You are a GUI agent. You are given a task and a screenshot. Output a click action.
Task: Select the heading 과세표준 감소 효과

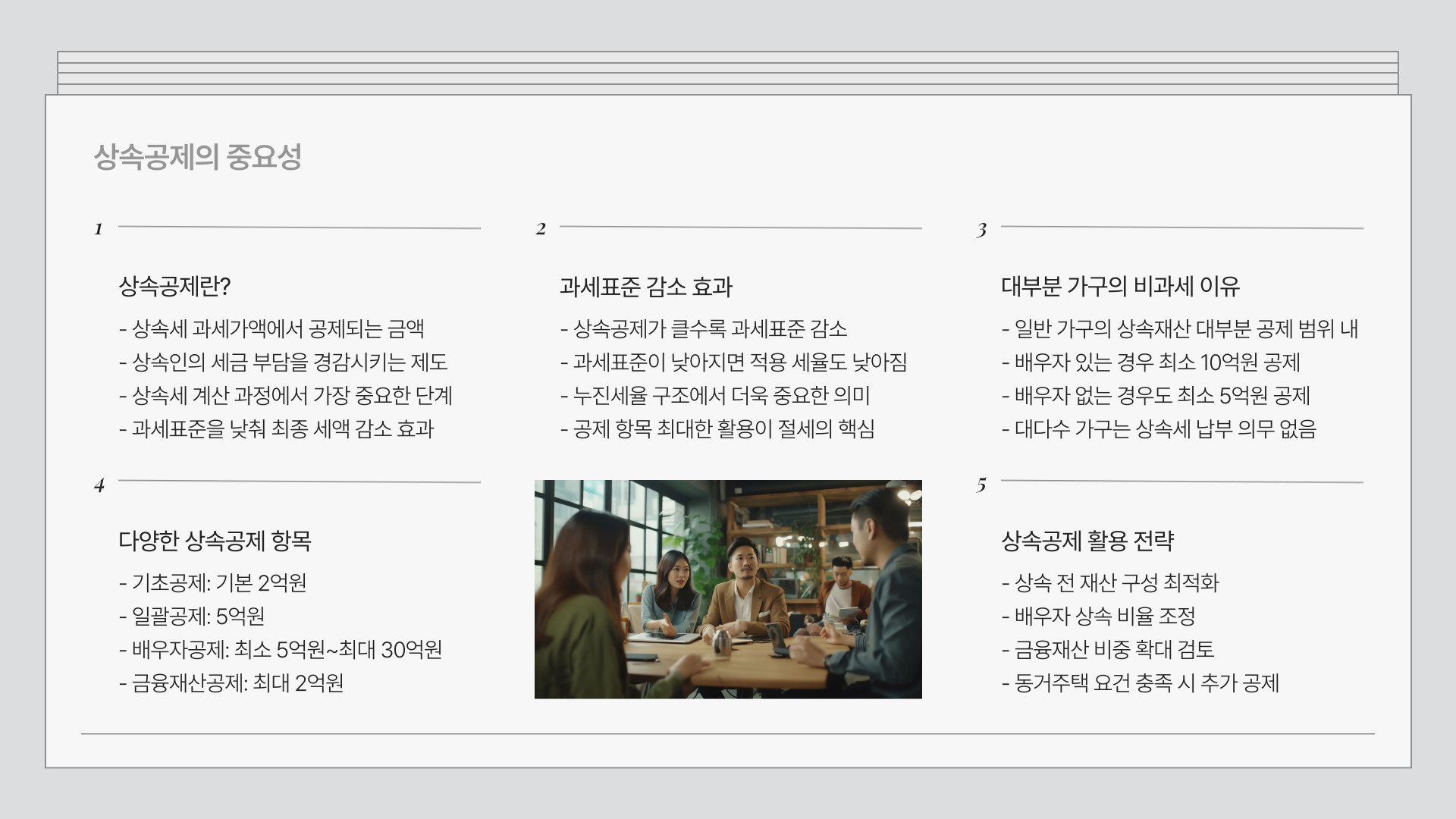pos(646,287)
